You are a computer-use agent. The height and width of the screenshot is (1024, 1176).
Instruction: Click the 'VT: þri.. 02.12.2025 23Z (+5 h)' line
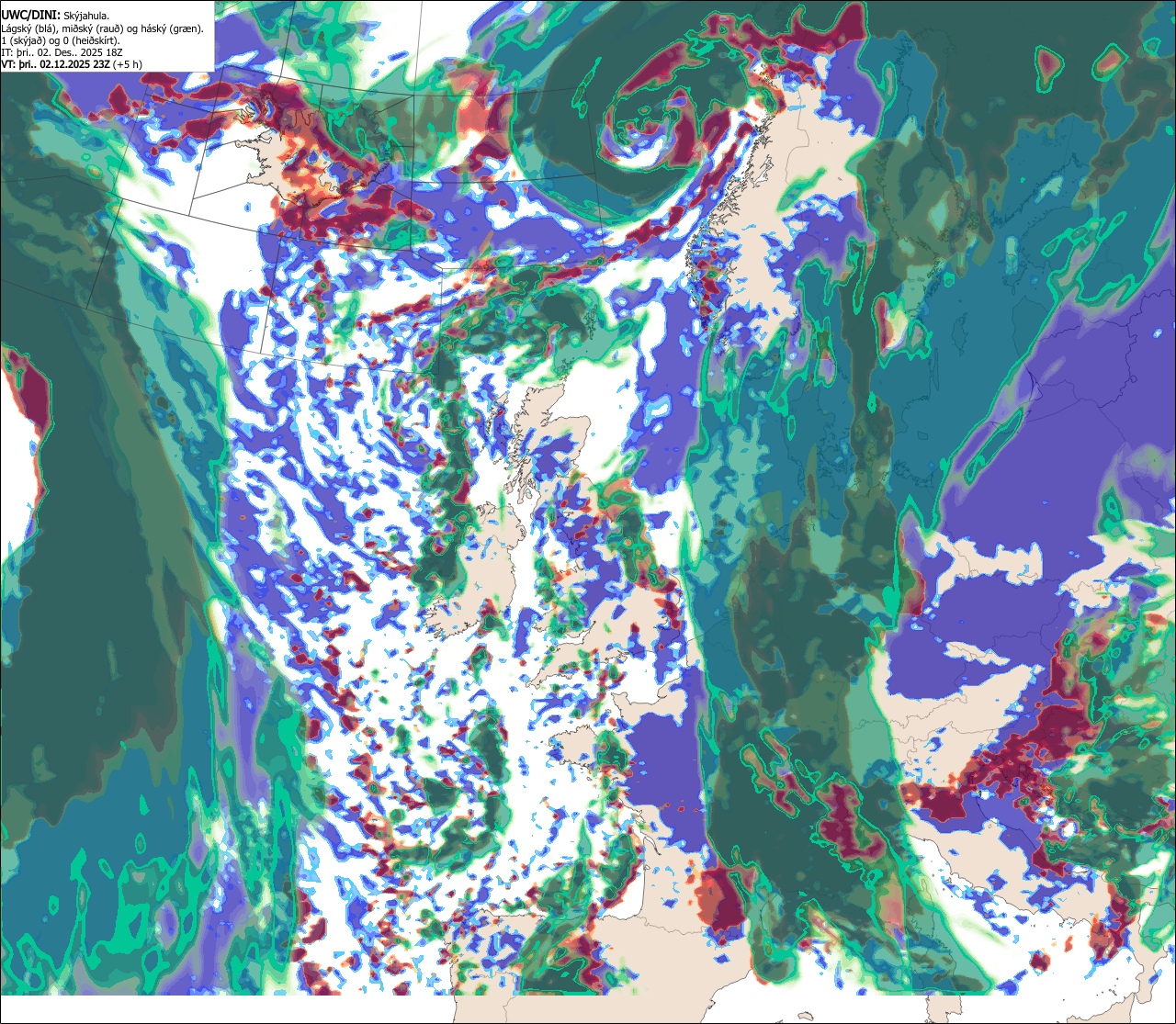coord(72,64)
